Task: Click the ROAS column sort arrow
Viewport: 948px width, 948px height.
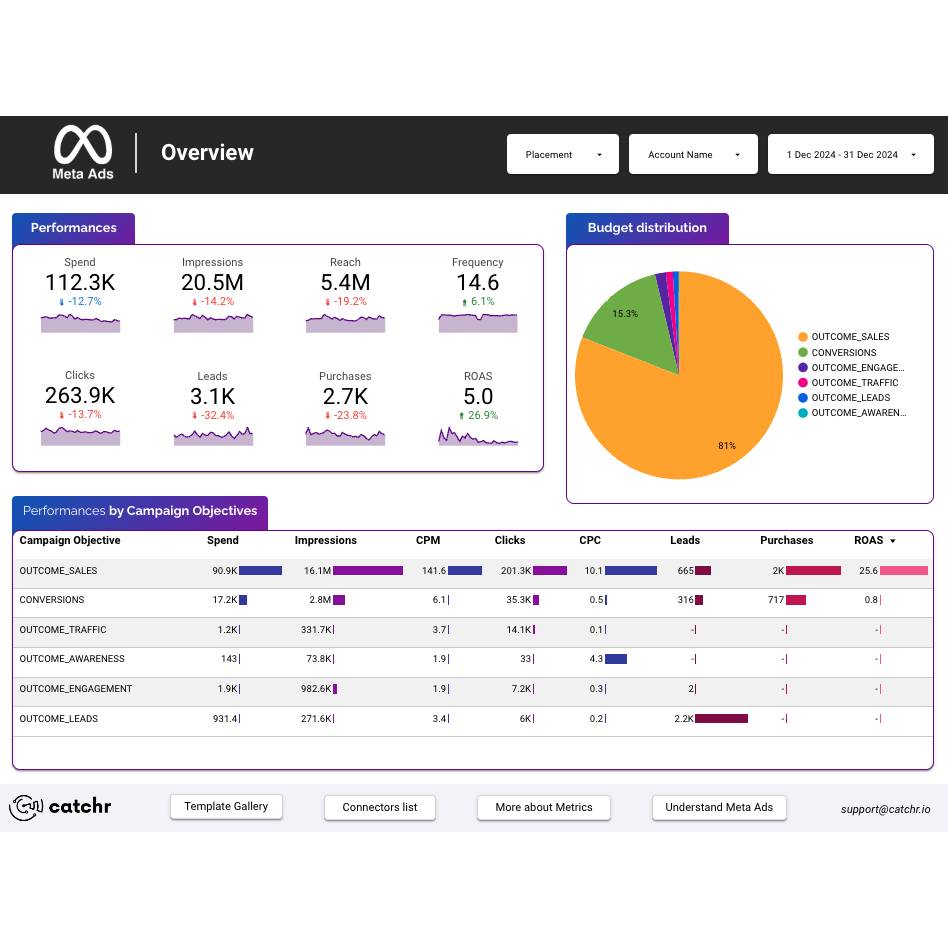Action: click(x=893, y=541)
